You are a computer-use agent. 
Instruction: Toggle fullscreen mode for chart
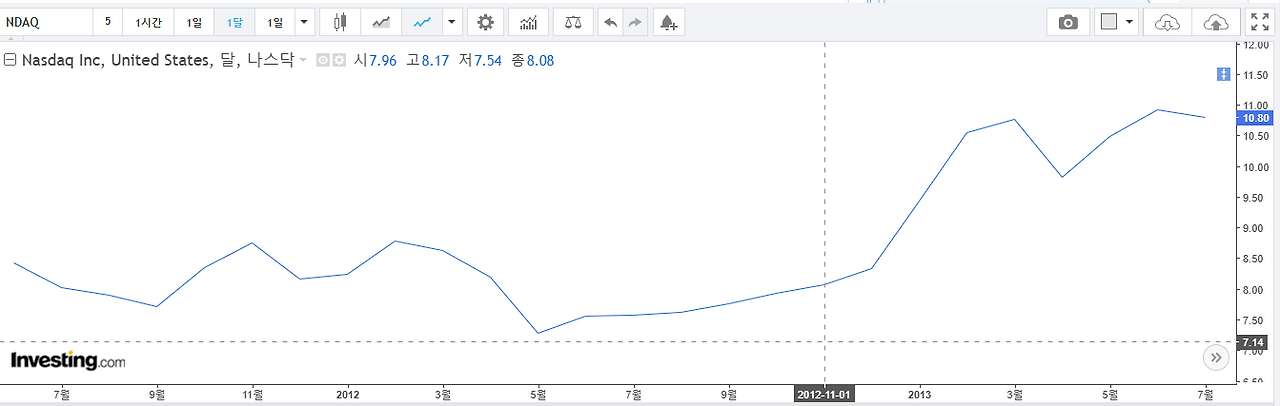pyautogui.click(x=1259, y=22)
